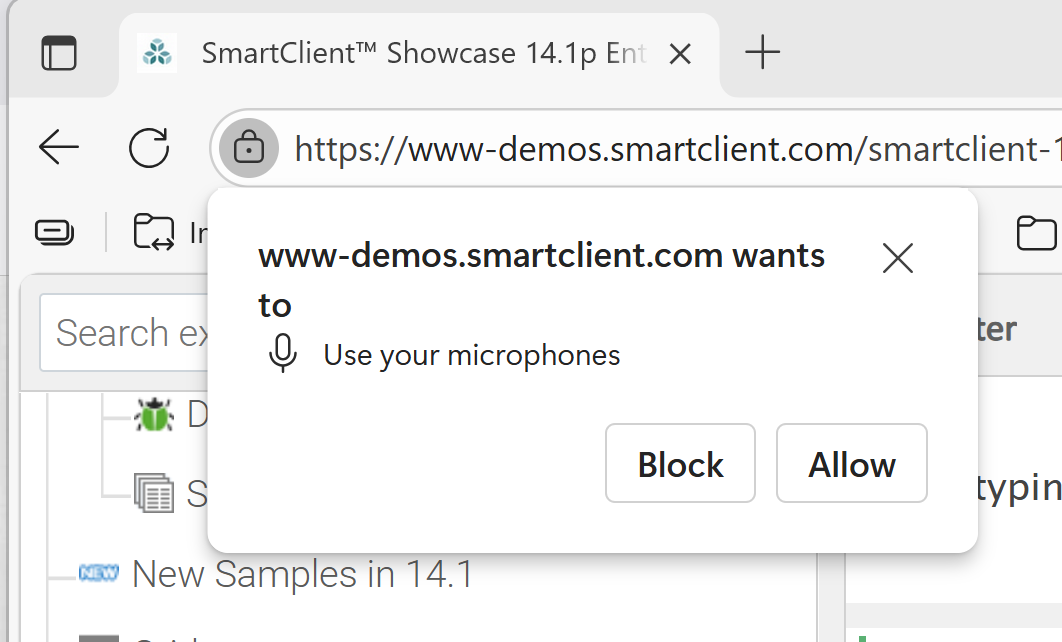1062x642 pixels.
Task: Click the stacked grid tree icon
Action: [154, 492]
